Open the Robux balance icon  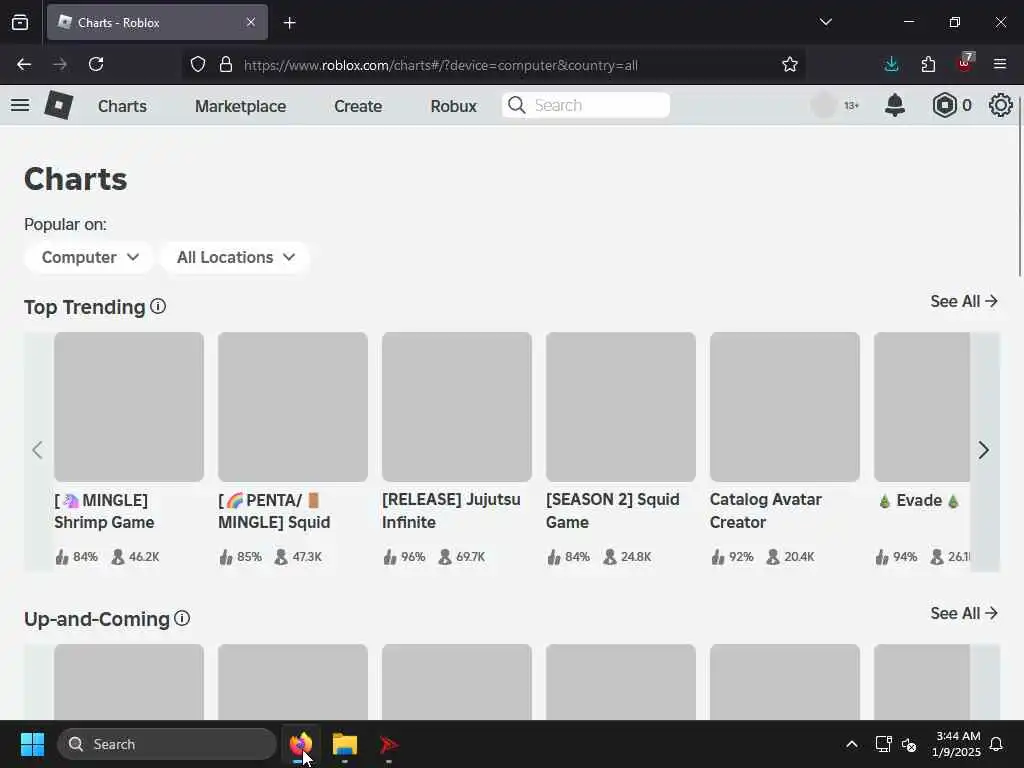coord(944,105)
